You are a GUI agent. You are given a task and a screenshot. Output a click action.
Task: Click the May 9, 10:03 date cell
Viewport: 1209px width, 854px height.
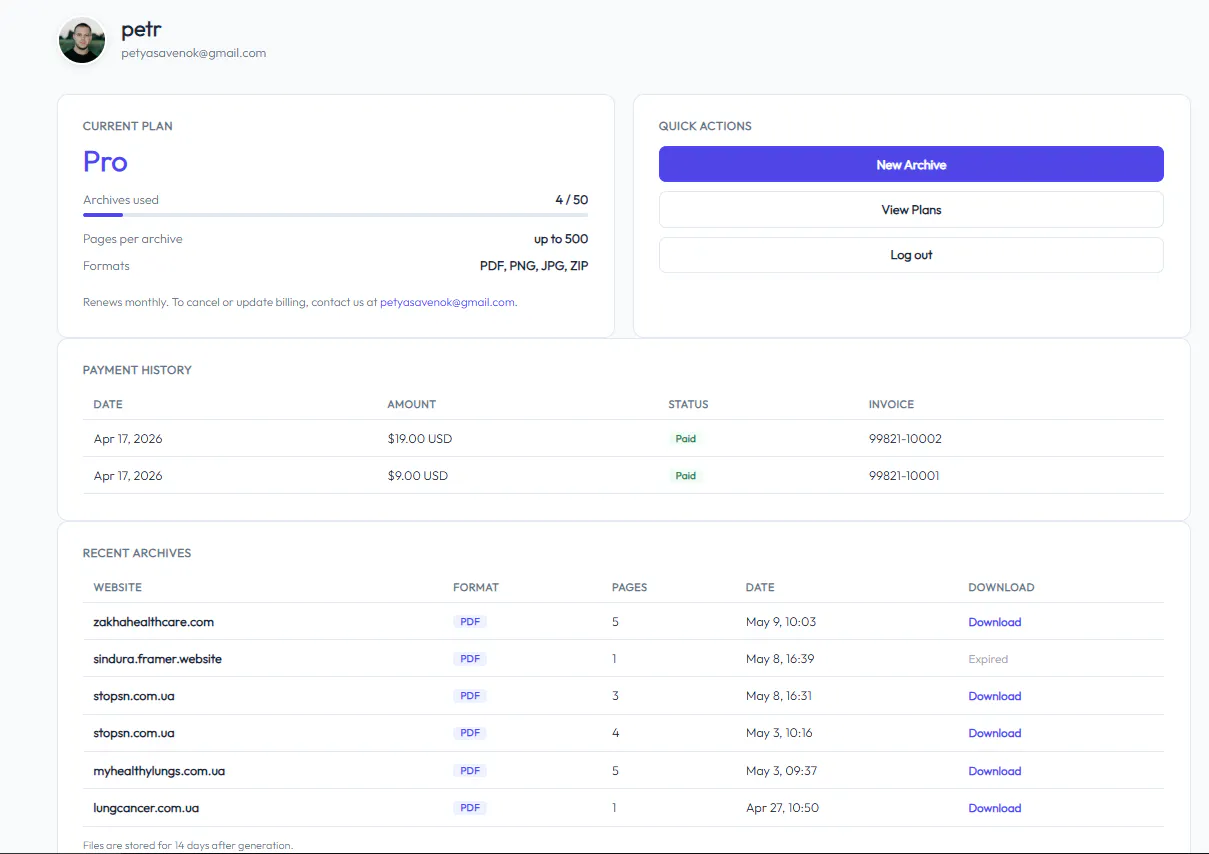[x=781, y=622]
